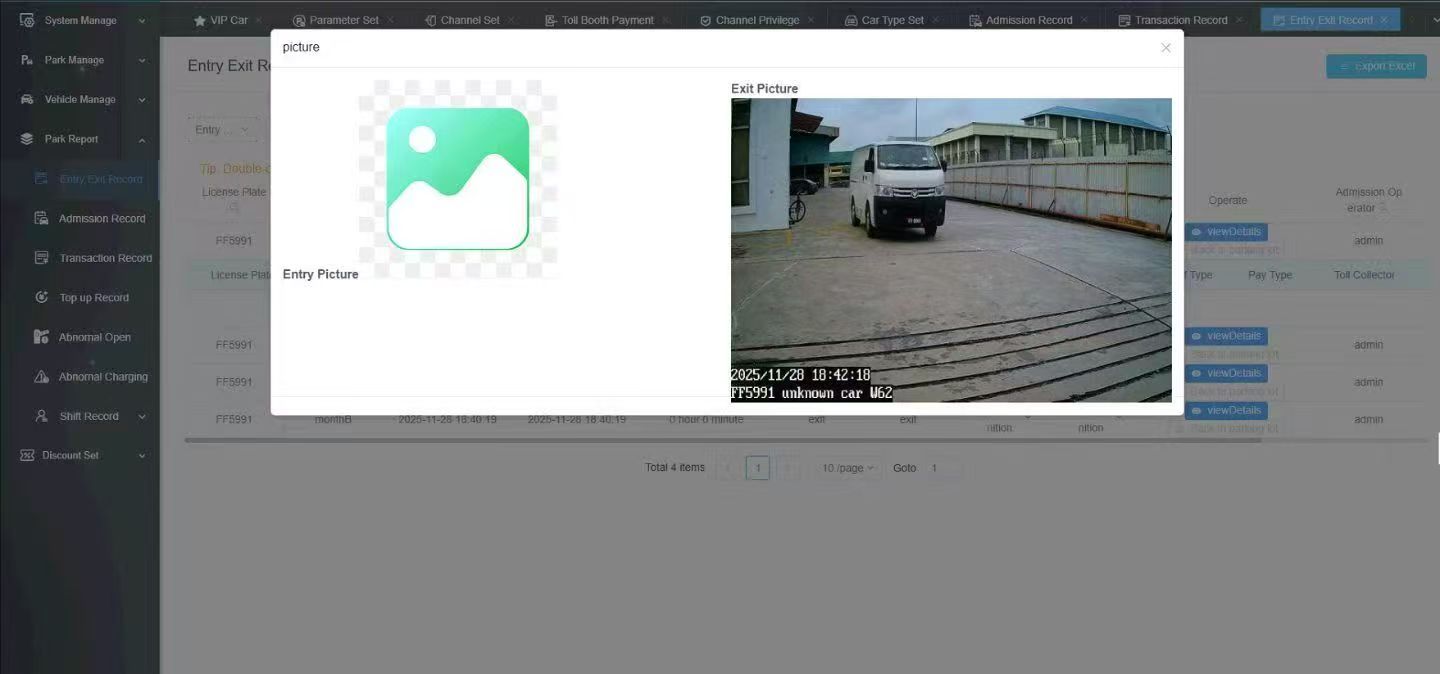Click the 'Pay Type' column header
Viewport: 1440px width, 674px height.
(1270, 275)
